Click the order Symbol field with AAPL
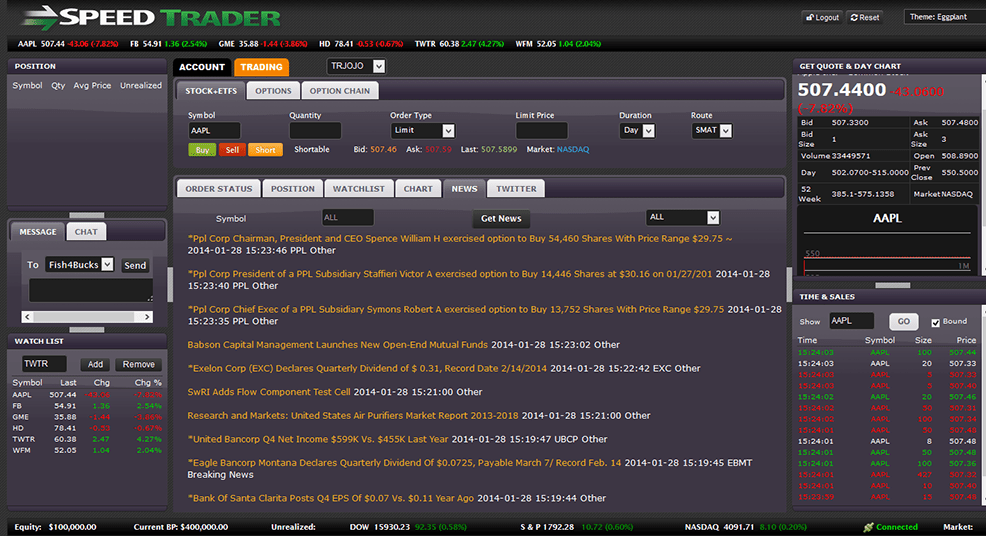This screenshot has height=536, width=986. click(214, 130)
